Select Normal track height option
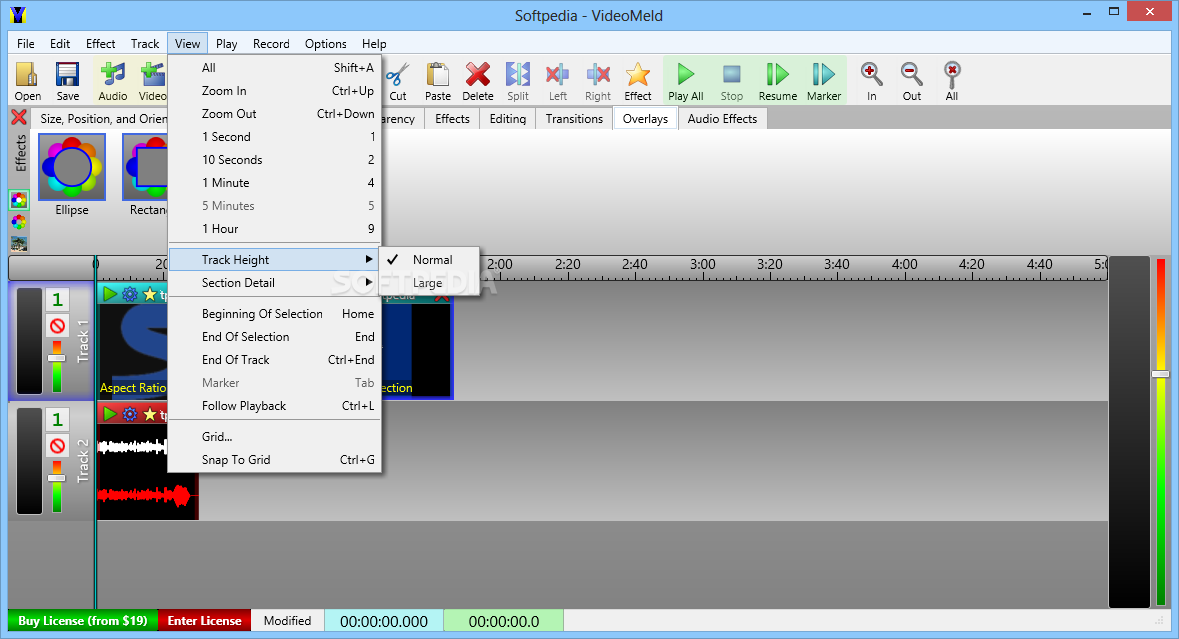 pyautogui.click(x=429, y=259)
